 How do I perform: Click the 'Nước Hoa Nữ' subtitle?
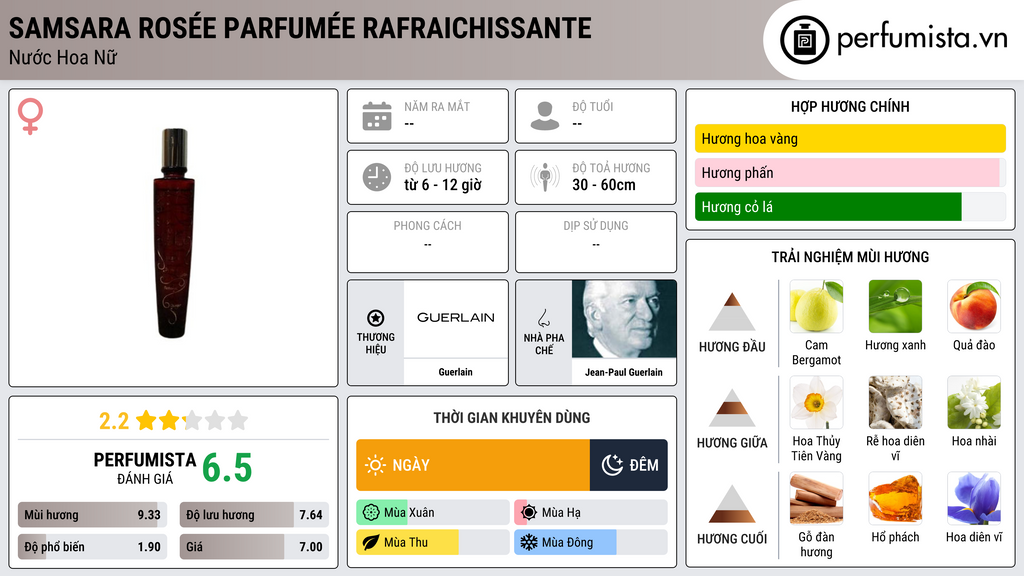63,58
